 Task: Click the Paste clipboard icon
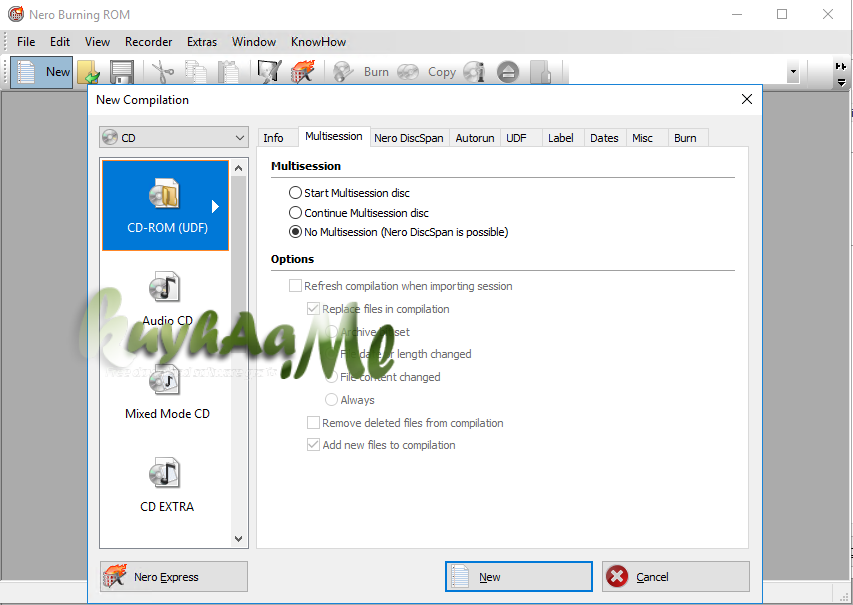[x=228, y=72]
